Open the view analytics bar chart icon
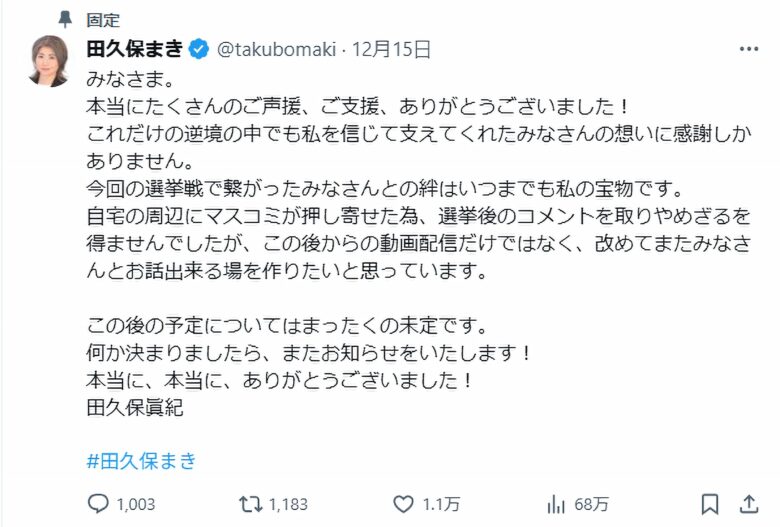The height and width of the screenshot is (527, 780). (x=557, y=503)
